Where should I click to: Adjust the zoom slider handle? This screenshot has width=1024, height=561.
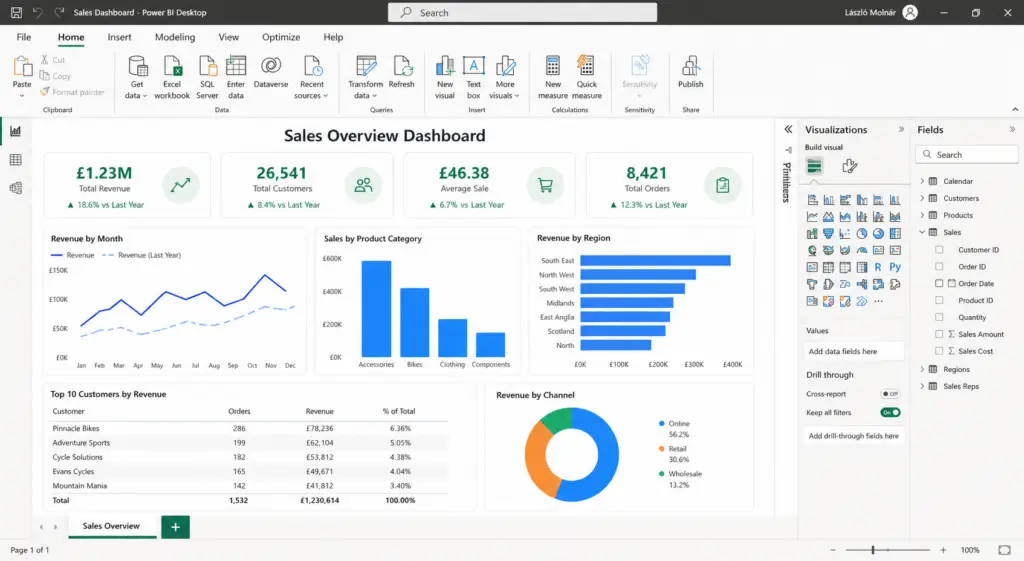(872, 550)
